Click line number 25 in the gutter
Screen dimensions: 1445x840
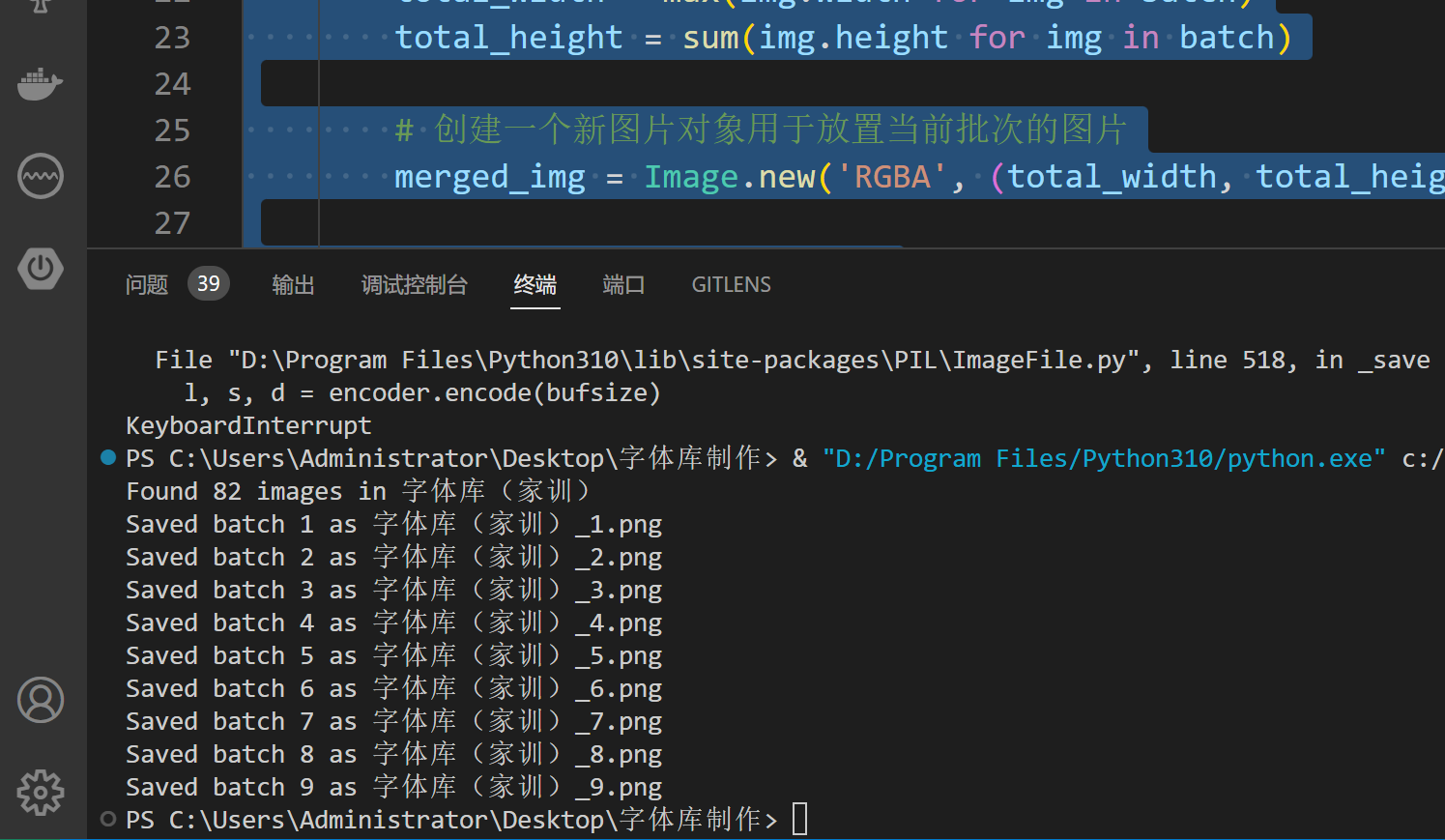(173, 130)
